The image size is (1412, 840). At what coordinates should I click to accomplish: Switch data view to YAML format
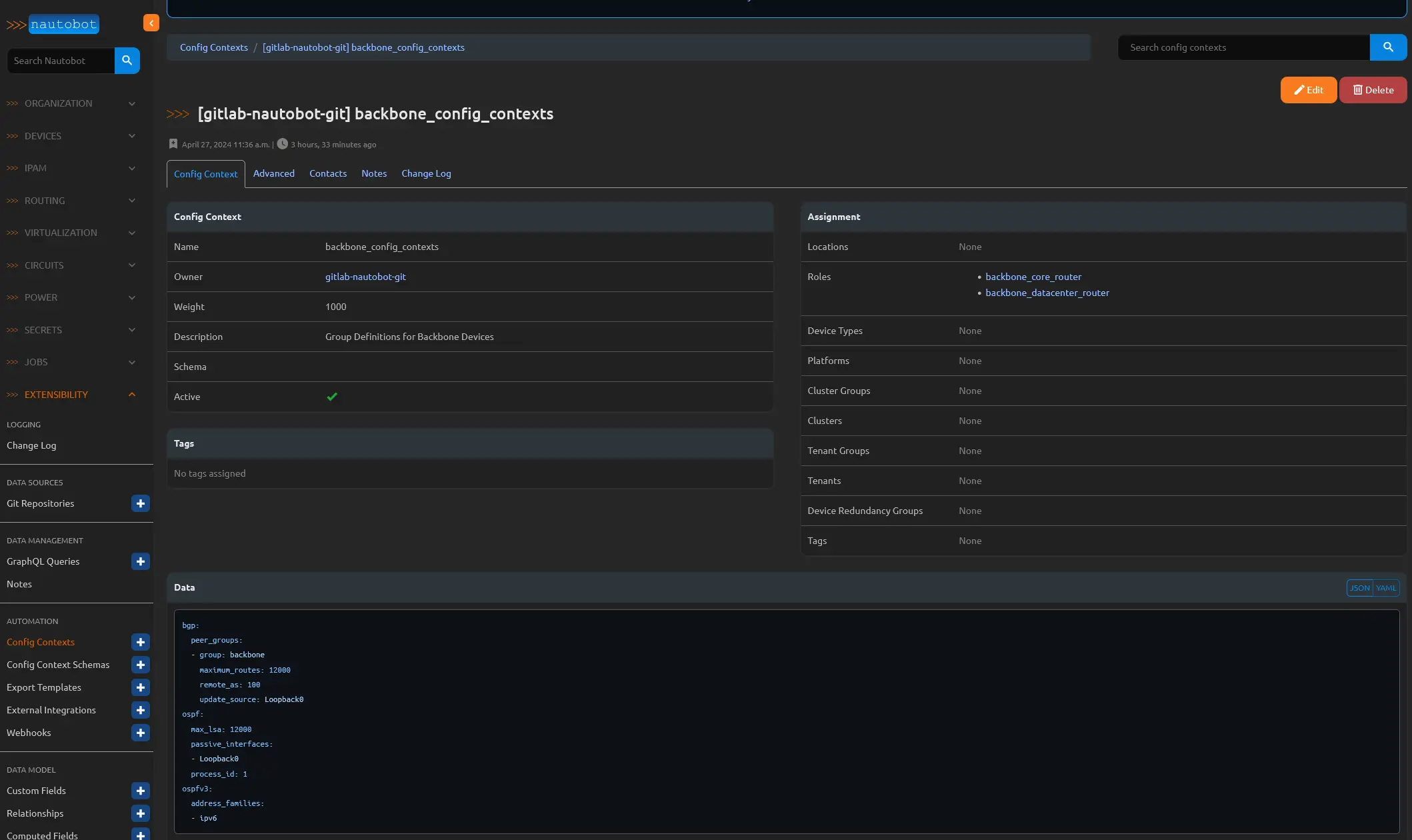(1386, 588)
